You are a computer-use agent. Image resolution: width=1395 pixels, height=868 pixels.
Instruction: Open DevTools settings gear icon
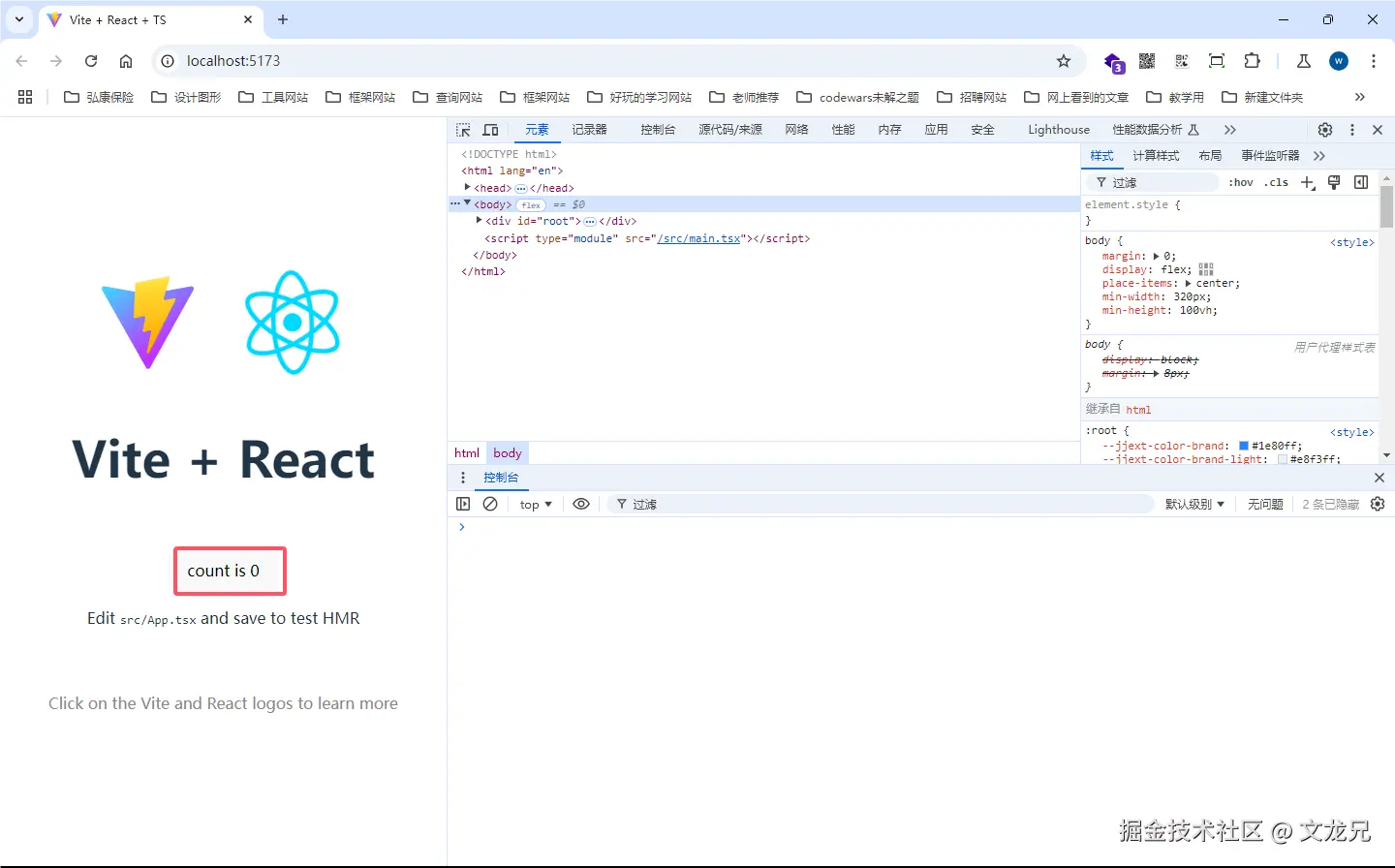[1325, 130]
